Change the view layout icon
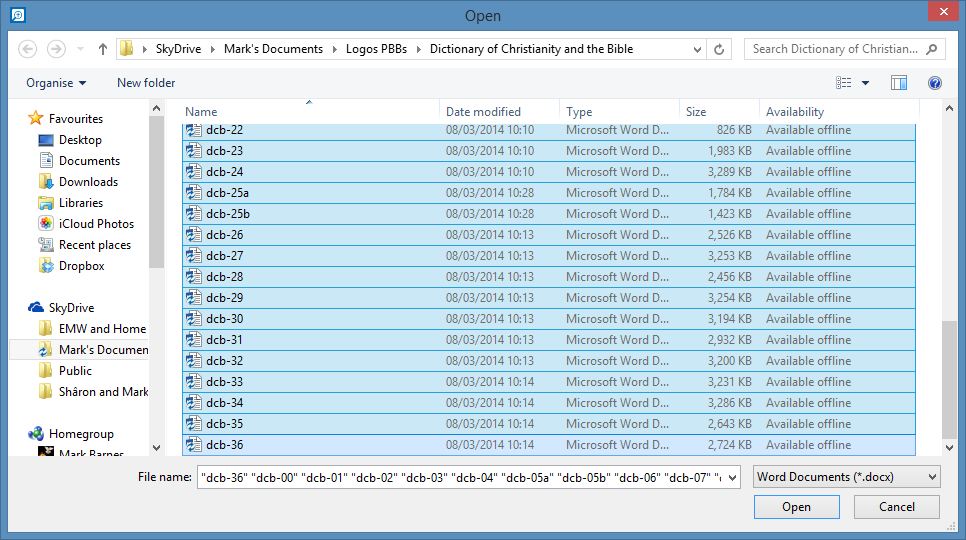The image size is (966, 540). [843, 83]
